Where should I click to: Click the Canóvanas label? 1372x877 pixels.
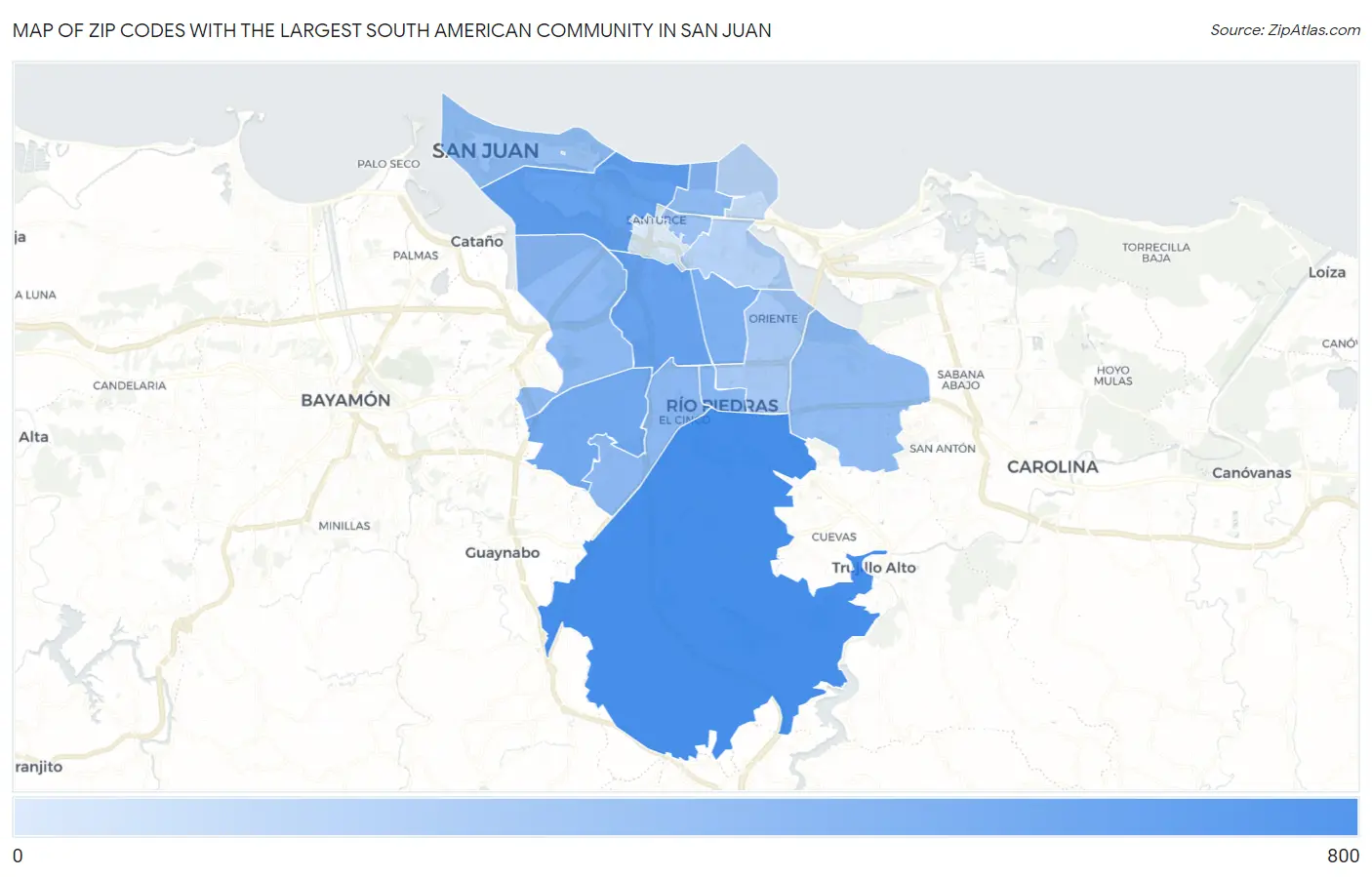coord(1251,473)
